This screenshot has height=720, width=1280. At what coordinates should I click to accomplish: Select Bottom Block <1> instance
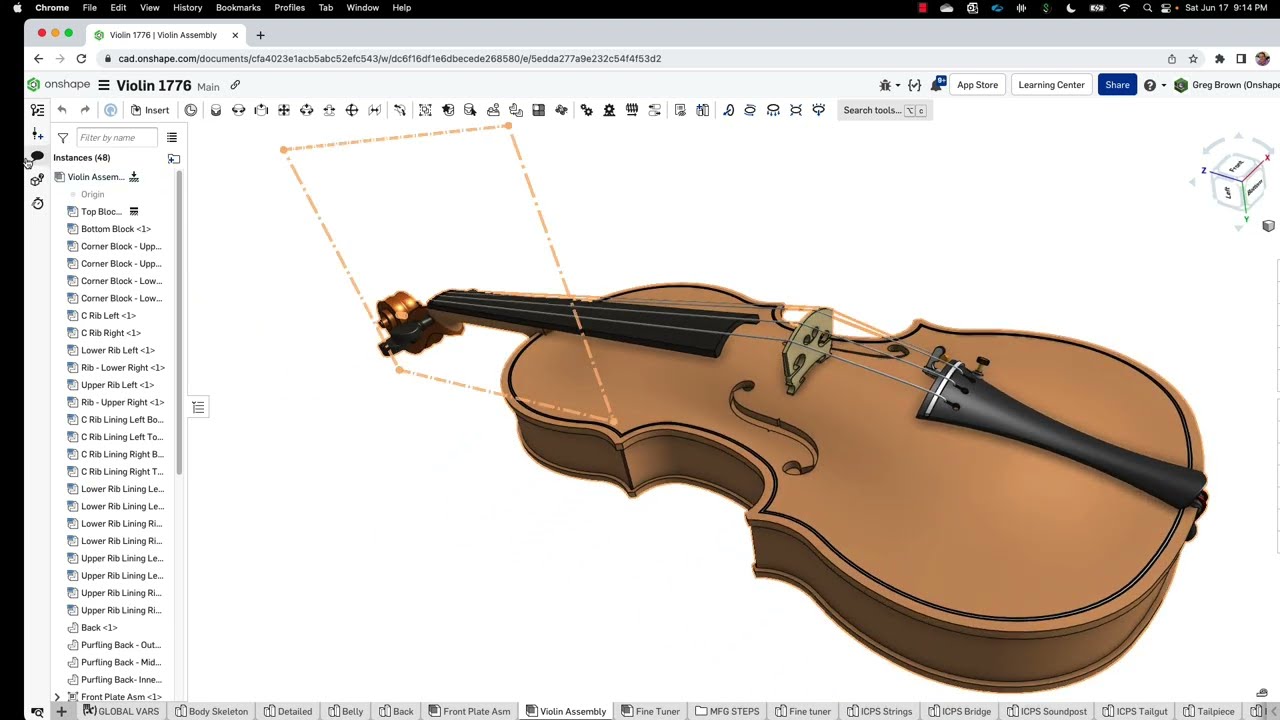(x=116, y=229)
